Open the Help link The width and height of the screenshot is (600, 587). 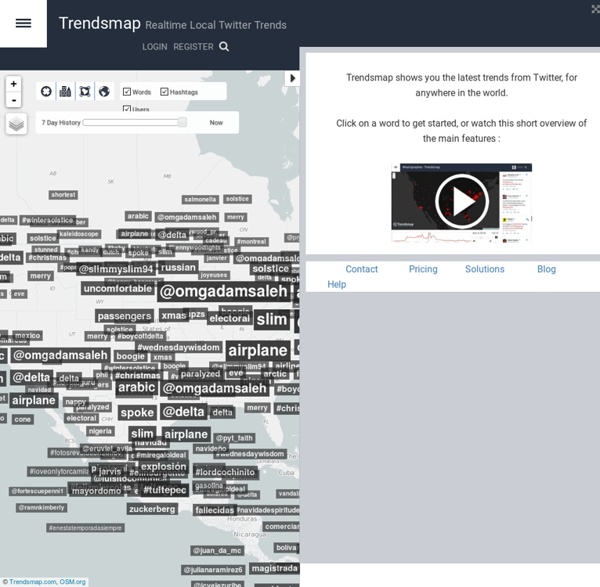[337, 284]
